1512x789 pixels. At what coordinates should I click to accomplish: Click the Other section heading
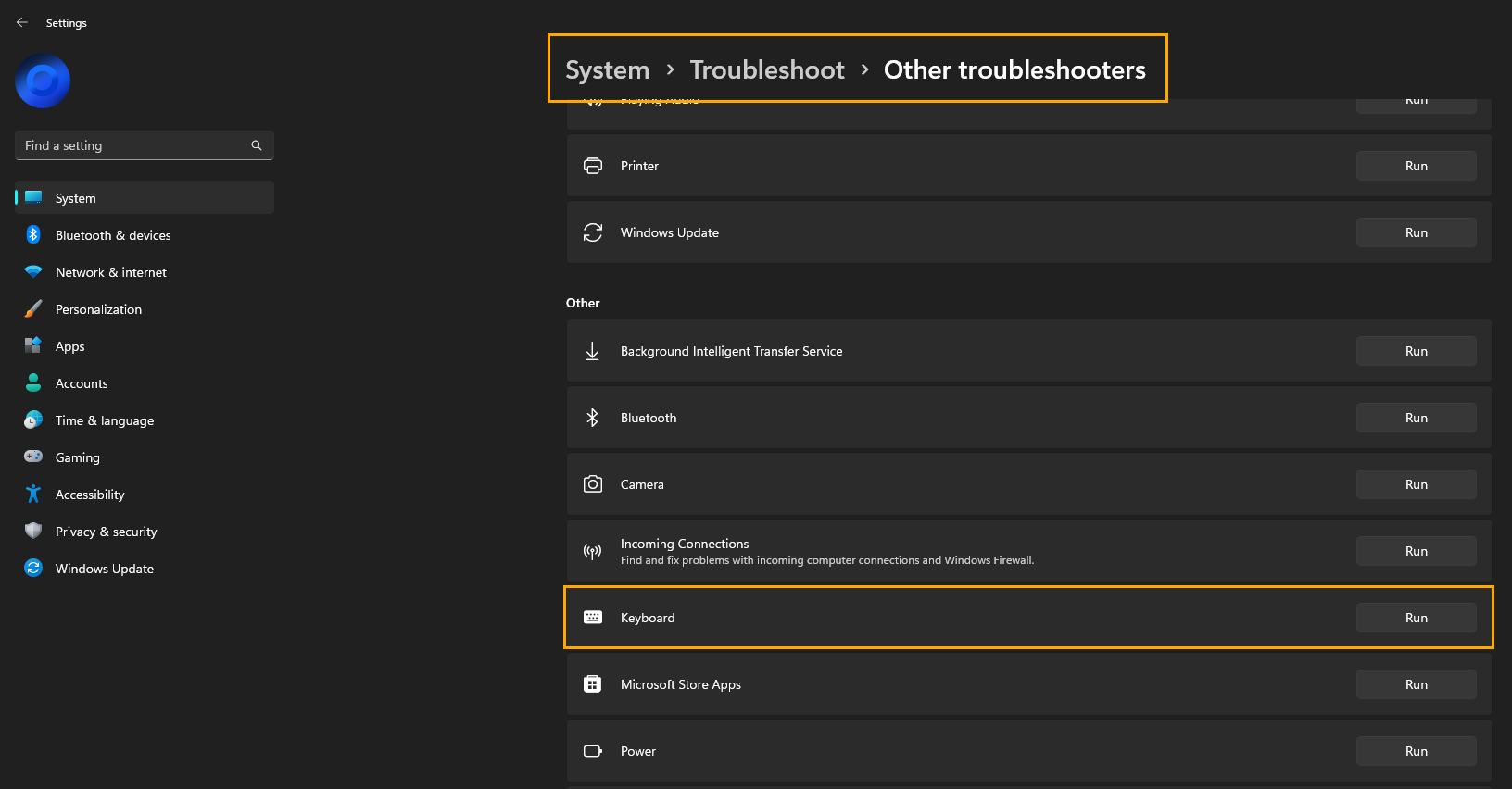583,303
